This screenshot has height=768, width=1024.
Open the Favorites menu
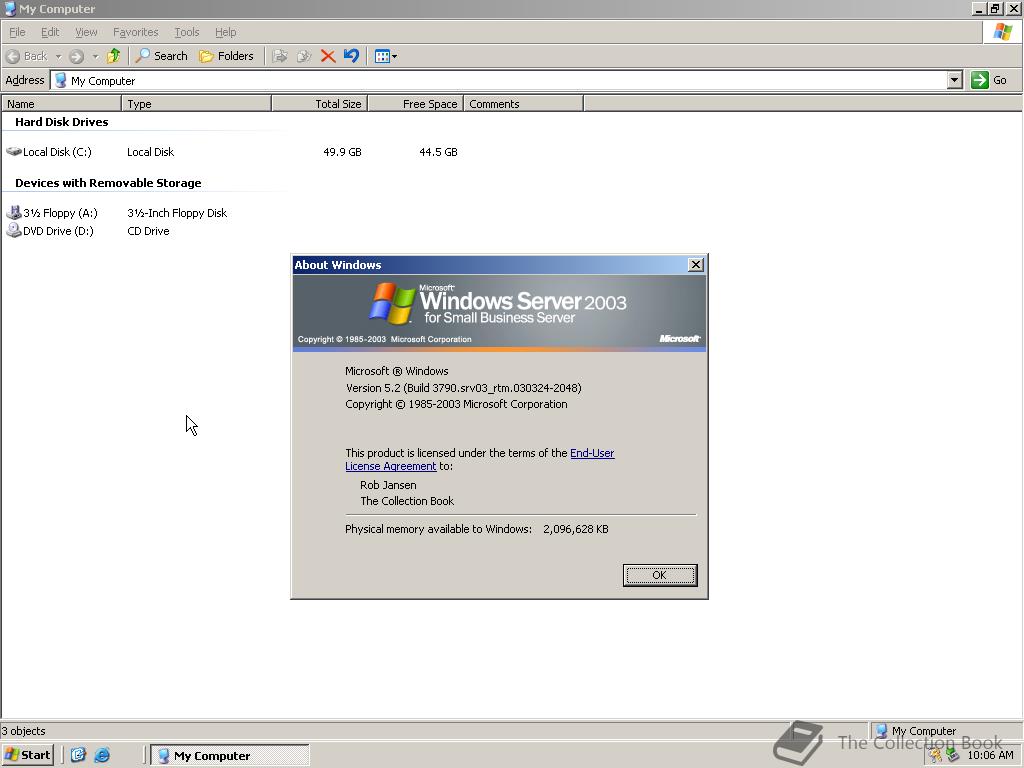pyautogui.click(x=135, y=32)
